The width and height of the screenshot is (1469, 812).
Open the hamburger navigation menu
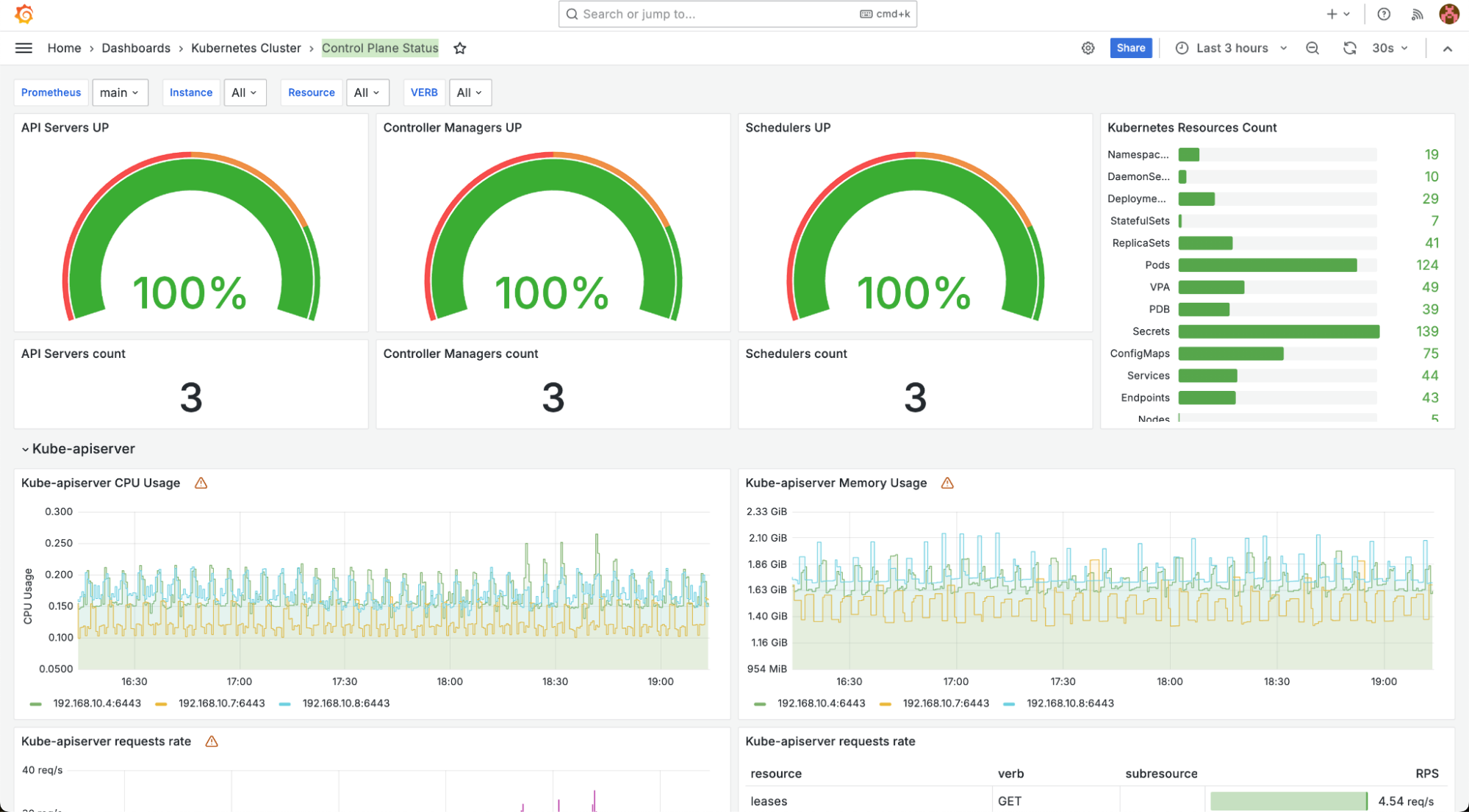pos(24,48)
